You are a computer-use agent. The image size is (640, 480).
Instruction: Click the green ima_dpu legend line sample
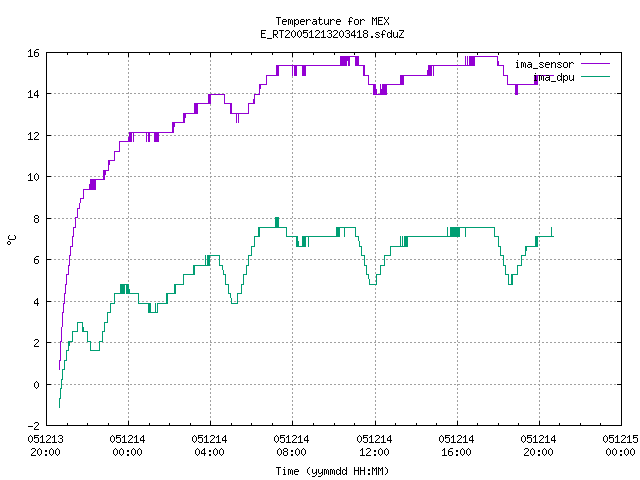tap(595, 77)
